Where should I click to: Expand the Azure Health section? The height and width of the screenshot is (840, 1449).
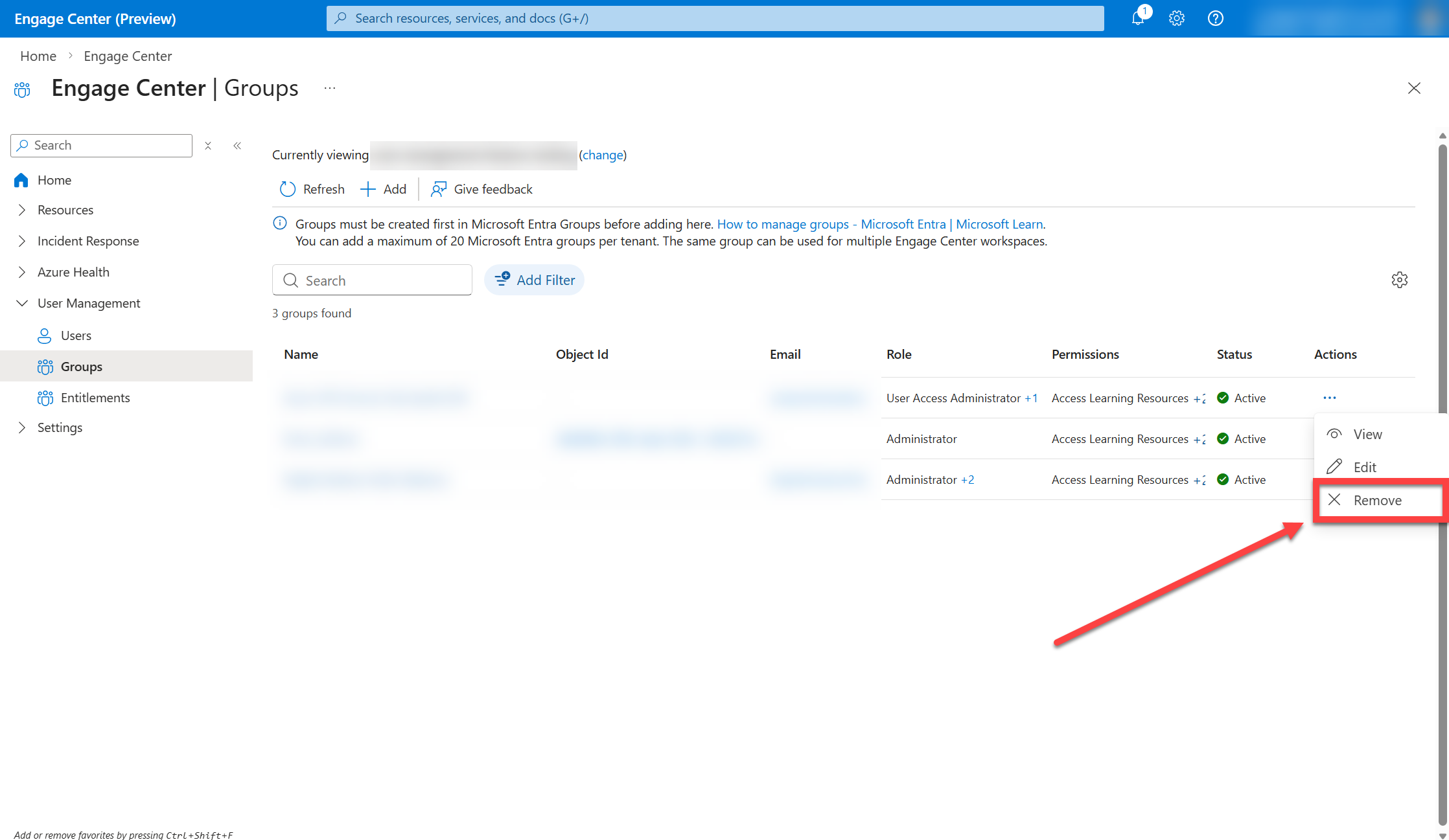22,272
